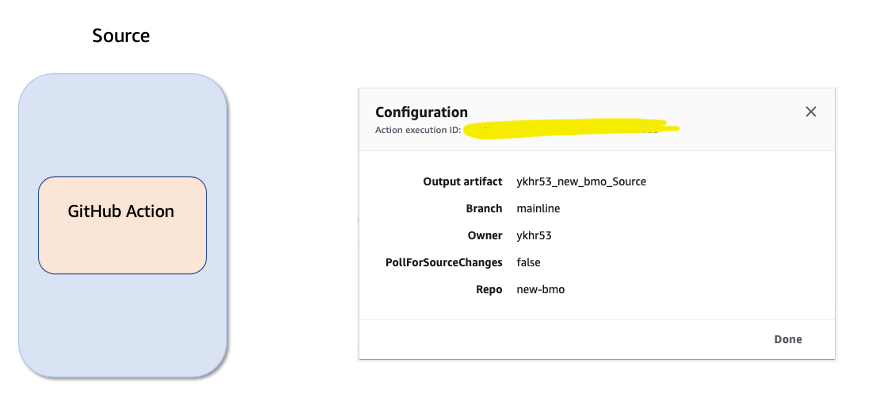Click the Output artifact label
The image size is (874, 399).
(x=463, y=182)
